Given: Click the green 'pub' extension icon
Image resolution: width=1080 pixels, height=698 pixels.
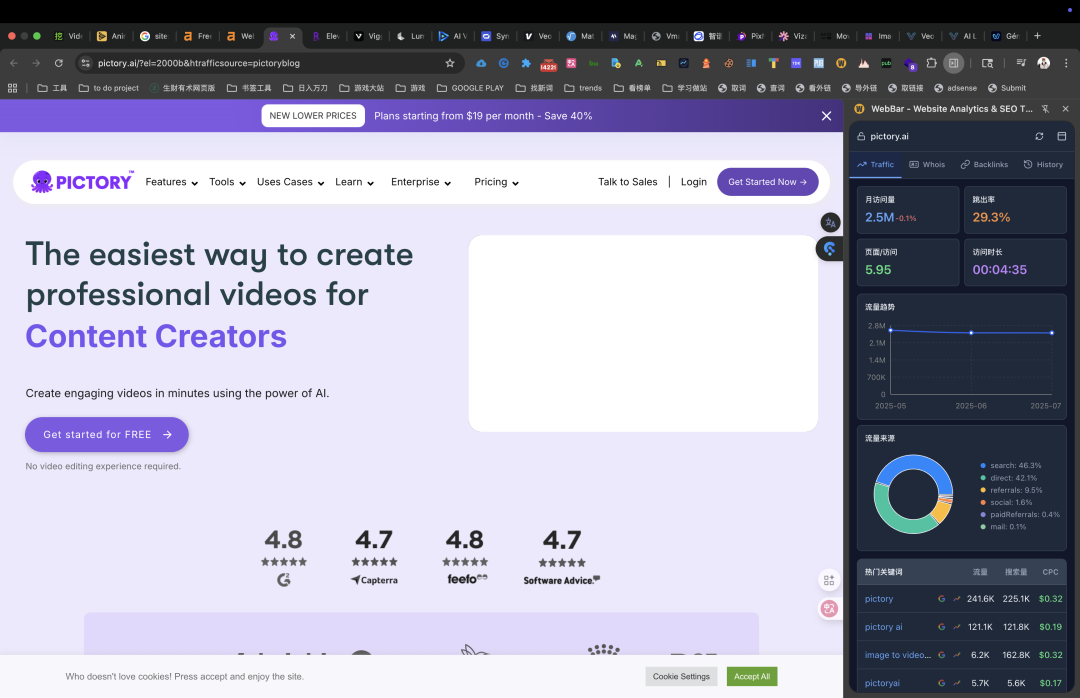Looking at the screenshot, I should [886, 63].
